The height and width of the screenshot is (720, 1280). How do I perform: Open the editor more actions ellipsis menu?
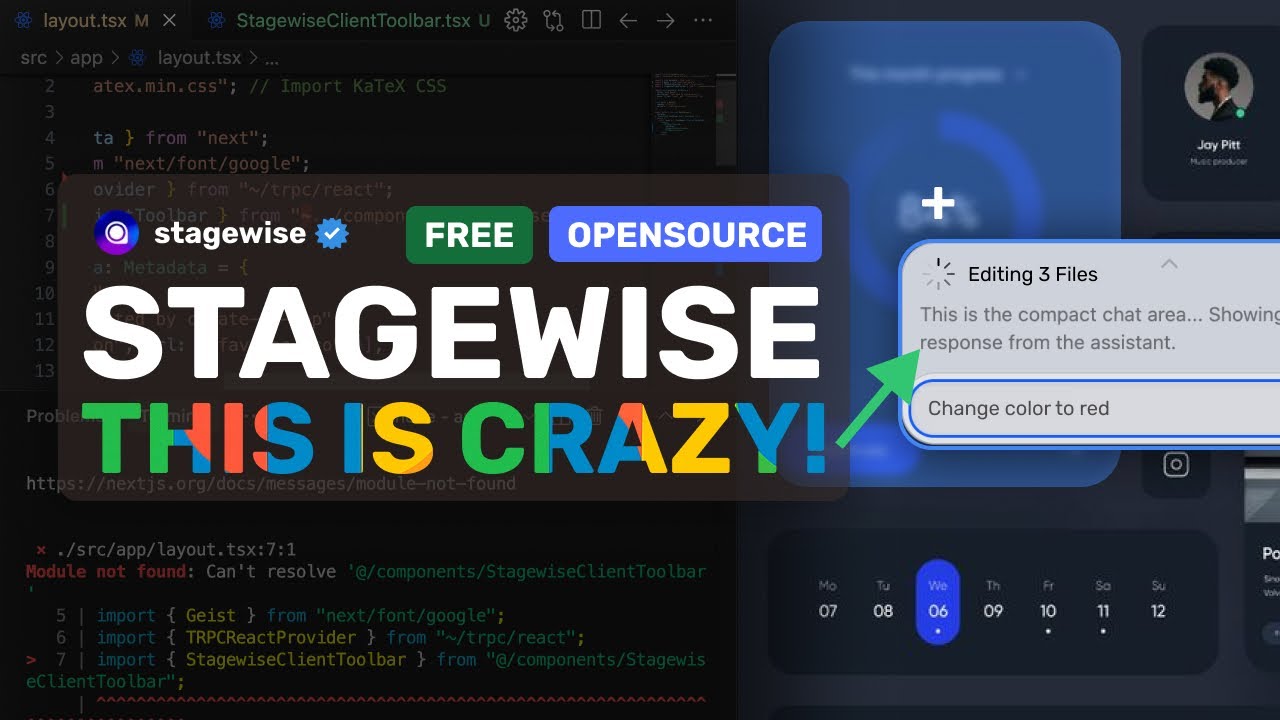tap(703, 20)
